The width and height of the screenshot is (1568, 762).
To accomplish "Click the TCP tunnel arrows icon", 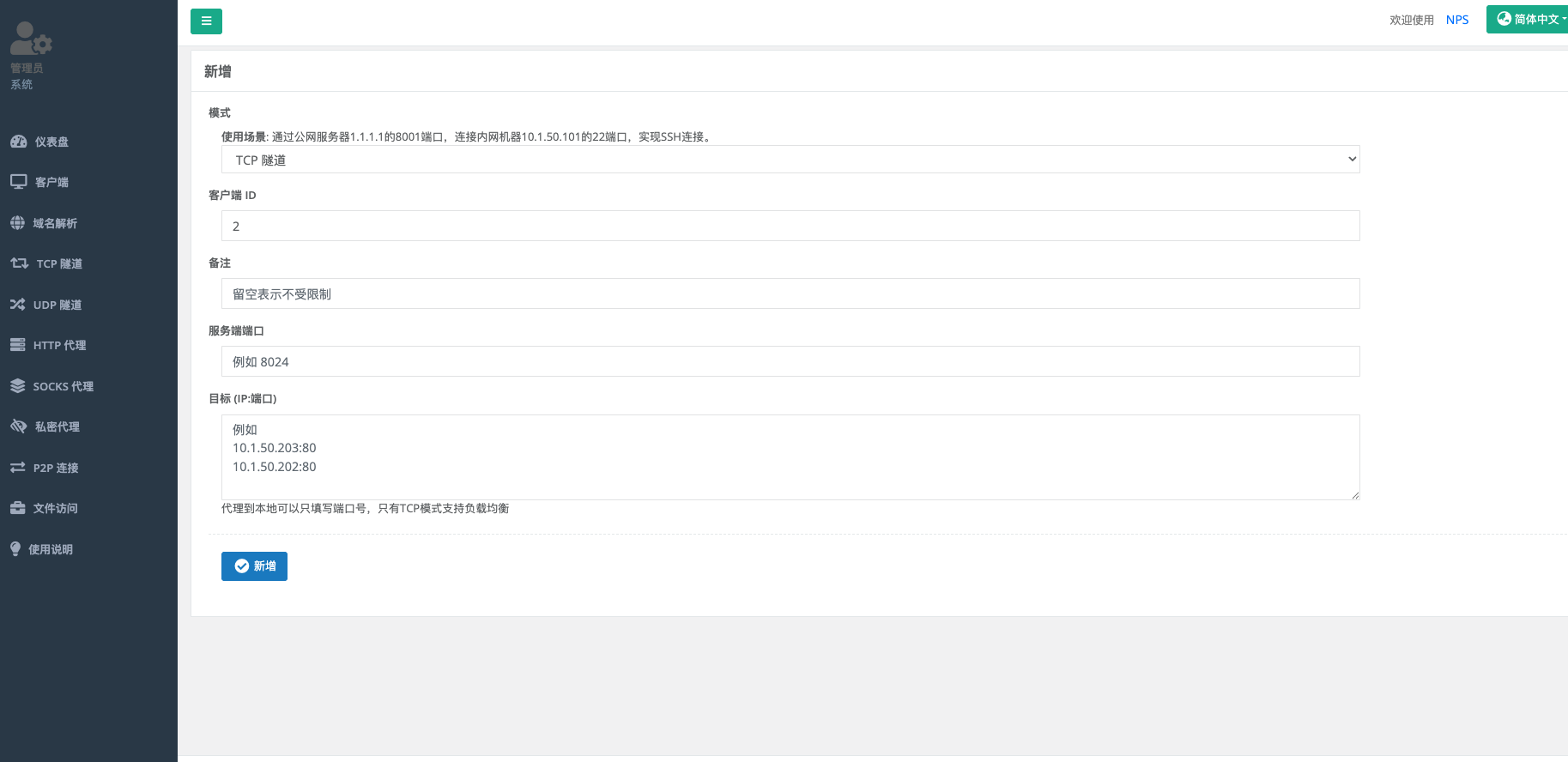I will pyautogui.click(x=19, y=263).
